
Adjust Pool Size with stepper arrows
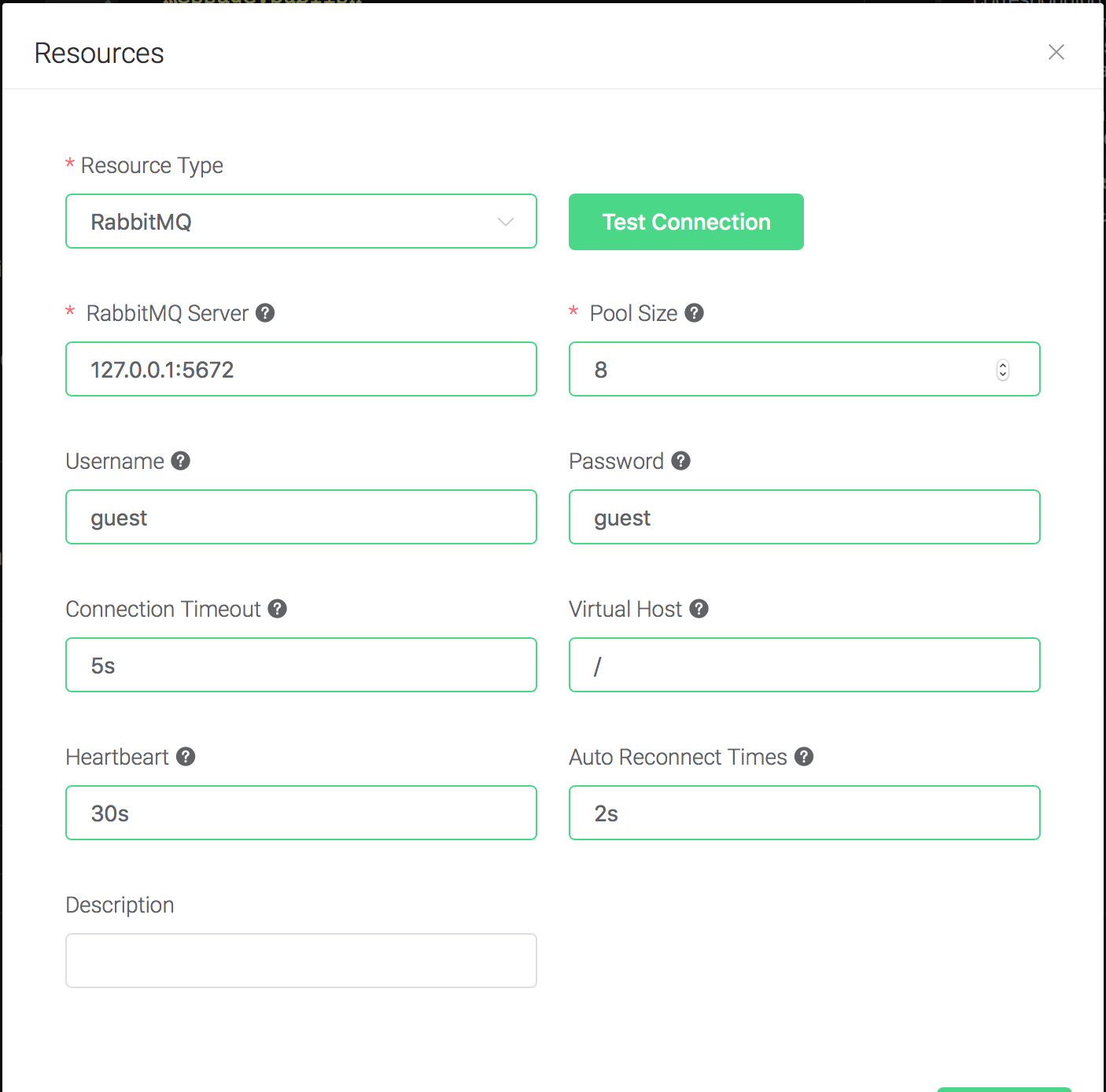click(x=1002, y=370)
